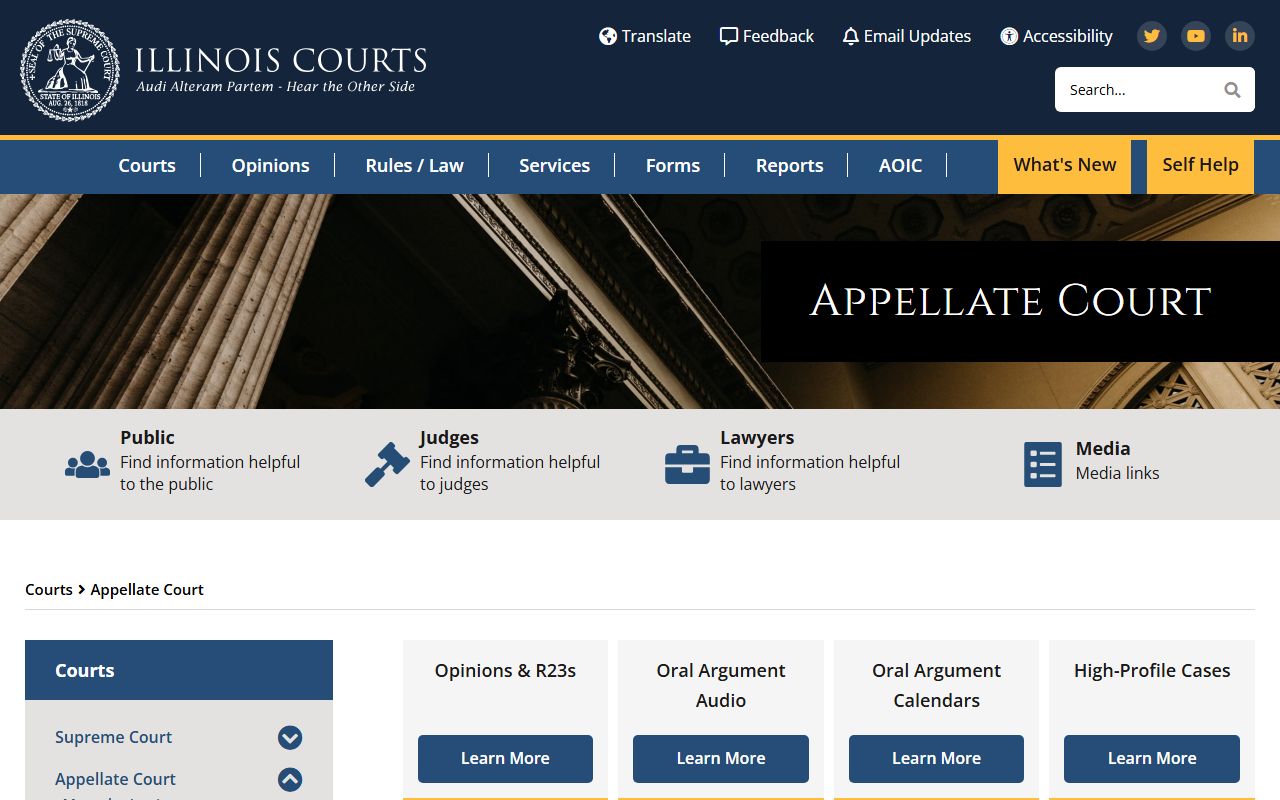The height and width of the screenshot is (800, 1280).
Task: Click Learn More under Opinions & R23s
Action: point(505,759)
